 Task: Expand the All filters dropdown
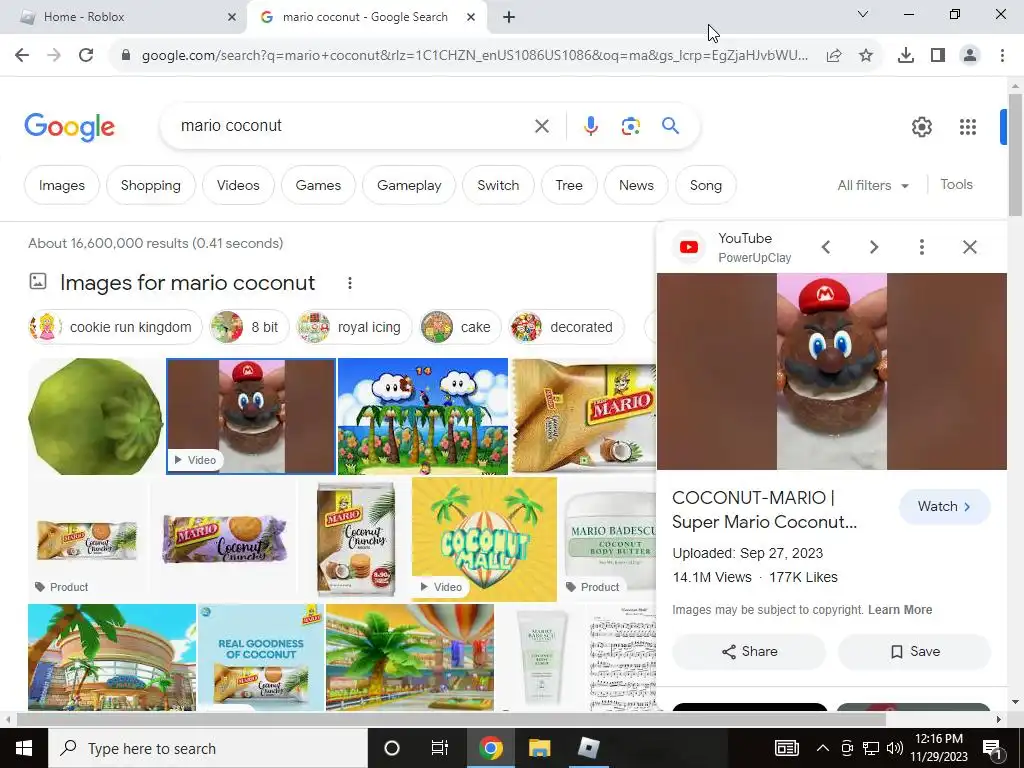873,185
